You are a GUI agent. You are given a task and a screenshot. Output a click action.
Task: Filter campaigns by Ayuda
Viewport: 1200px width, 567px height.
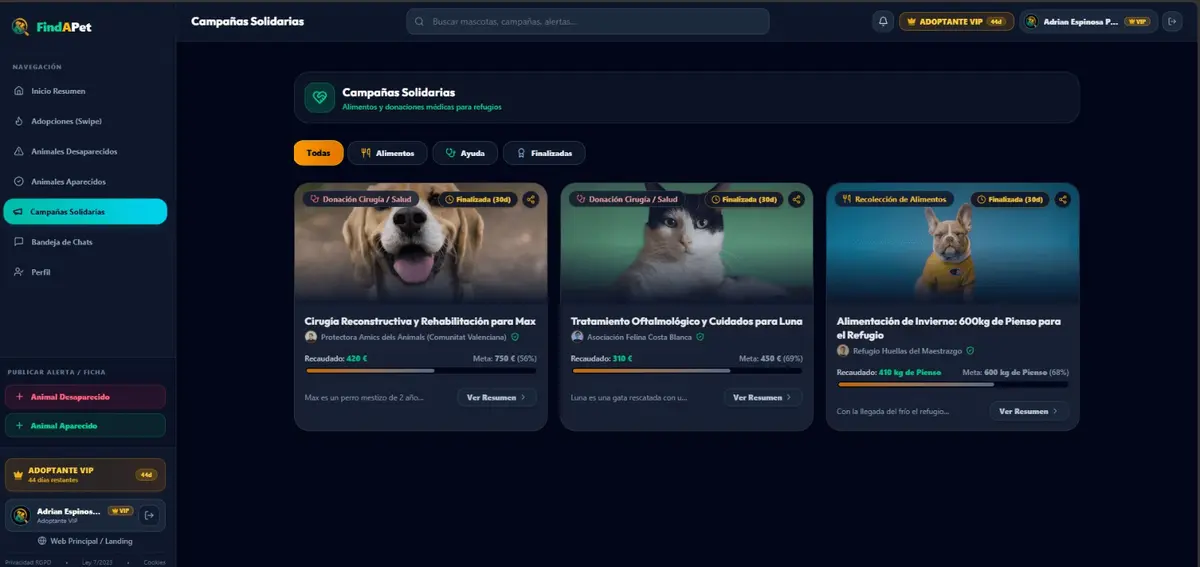465,153
